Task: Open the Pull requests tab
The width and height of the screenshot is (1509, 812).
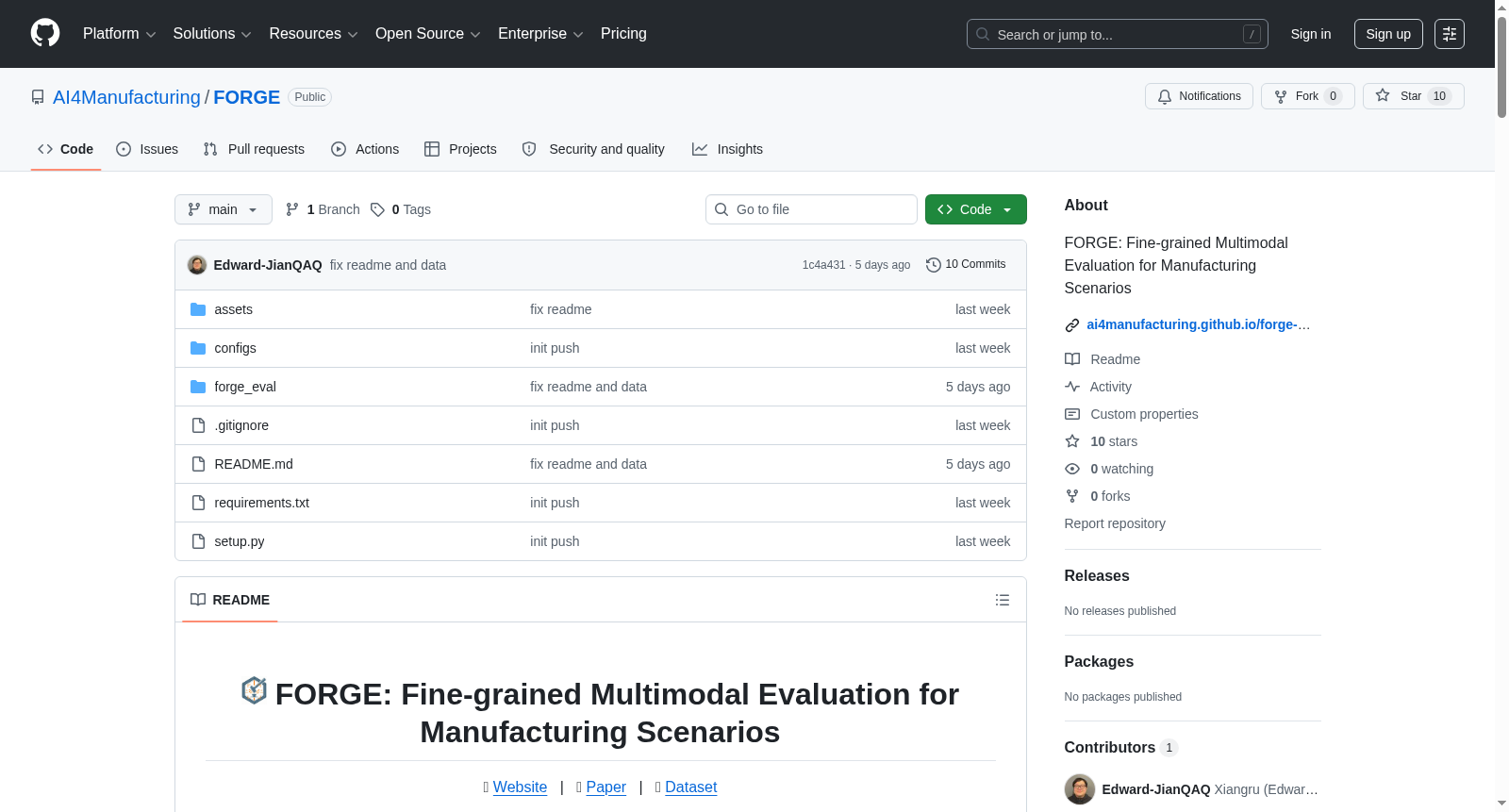Action: [x=254, y=149]
